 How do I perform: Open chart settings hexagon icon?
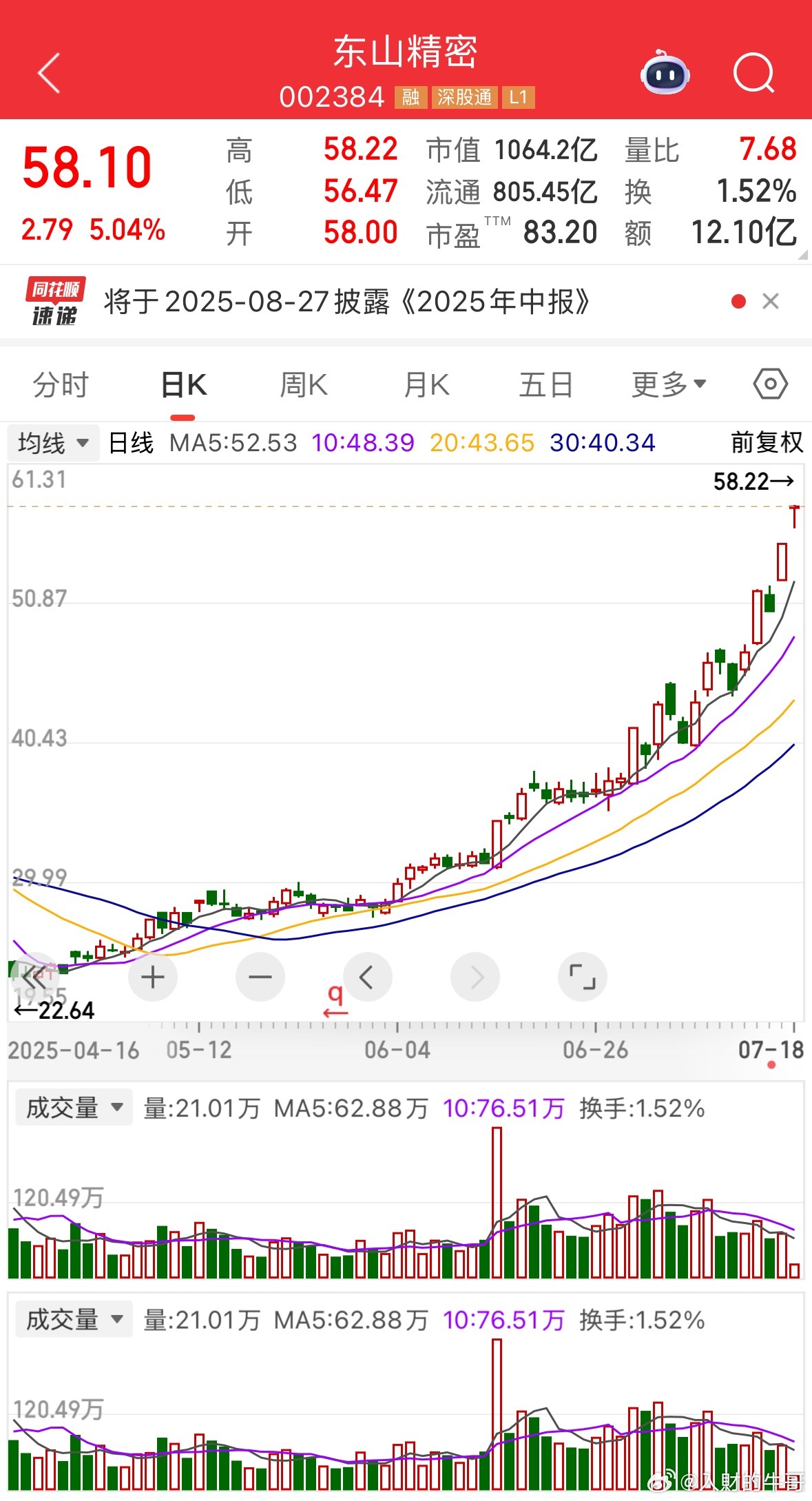(x=770, y=384)
